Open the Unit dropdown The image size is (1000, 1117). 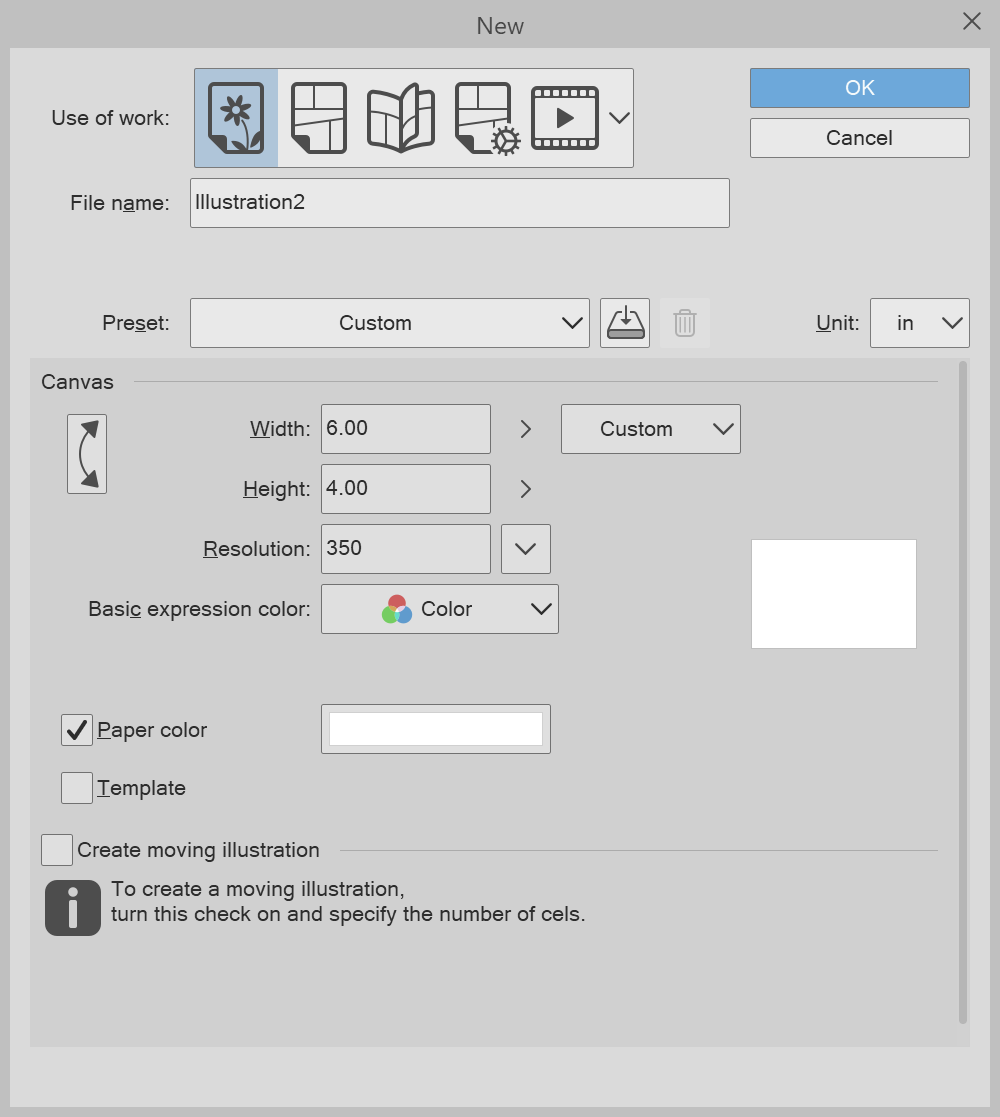click(x=920, y=323)
